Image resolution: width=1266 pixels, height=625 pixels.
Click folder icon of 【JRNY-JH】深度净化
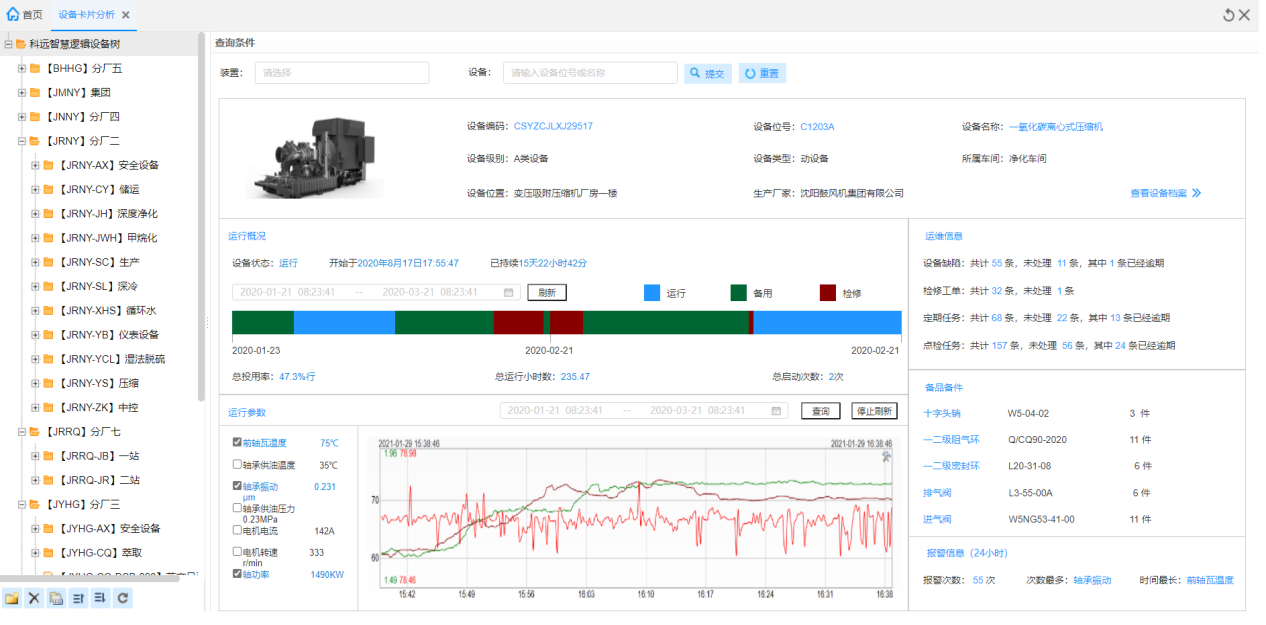pyautogui.click(x=48, y=214)
